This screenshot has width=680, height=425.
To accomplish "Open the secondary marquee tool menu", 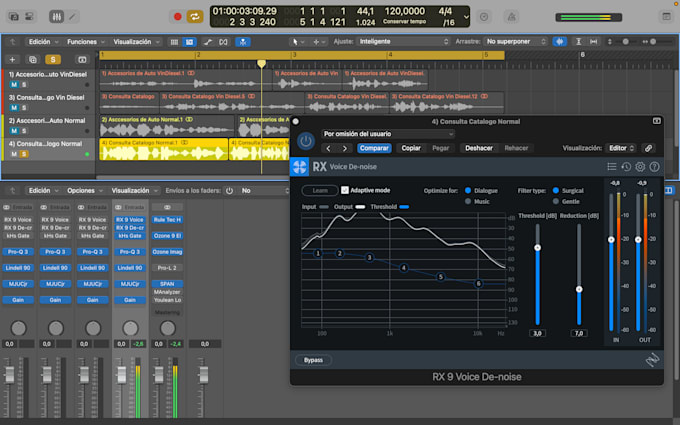I will pos(318,42).
